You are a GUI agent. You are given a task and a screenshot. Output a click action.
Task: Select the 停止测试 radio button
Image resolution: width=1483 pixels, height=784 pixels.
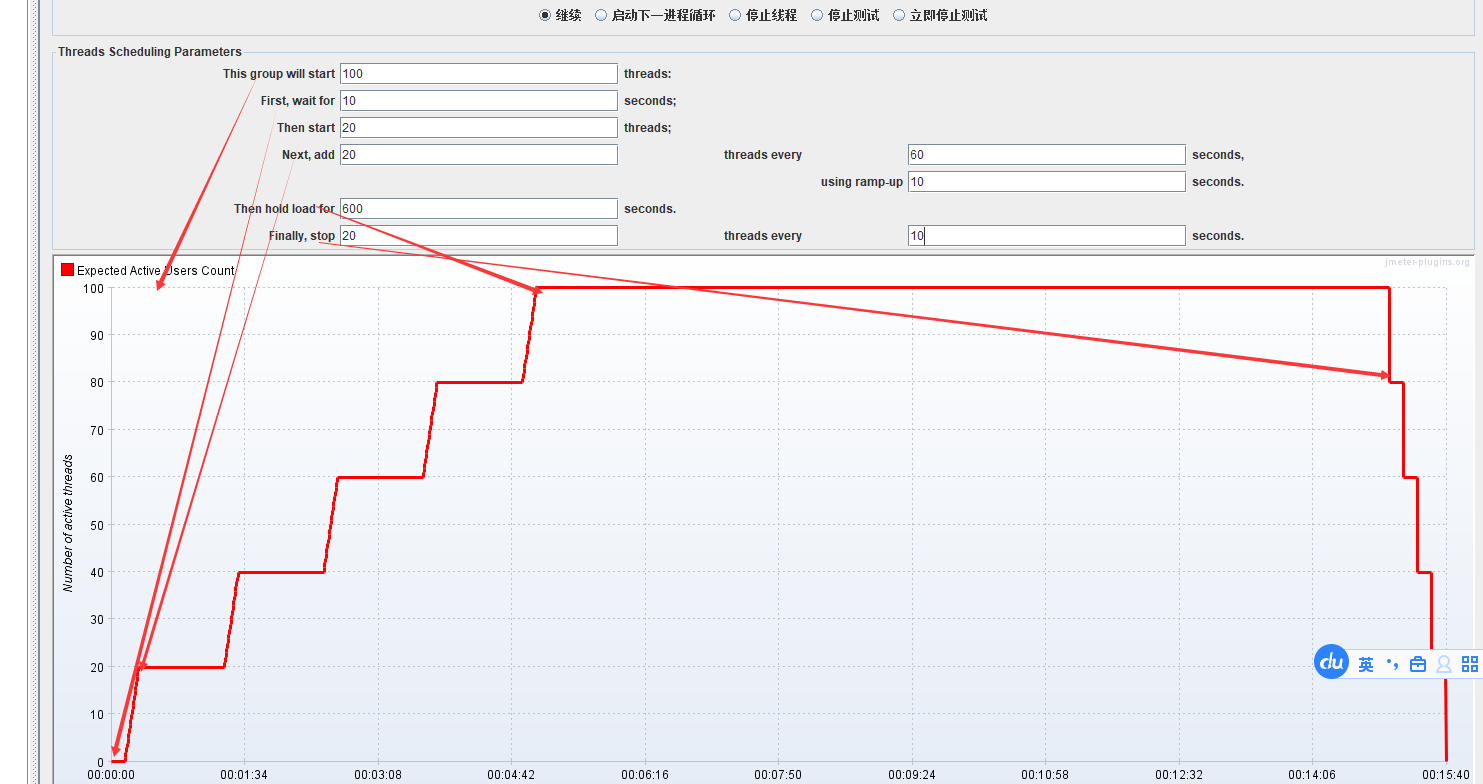817,16
